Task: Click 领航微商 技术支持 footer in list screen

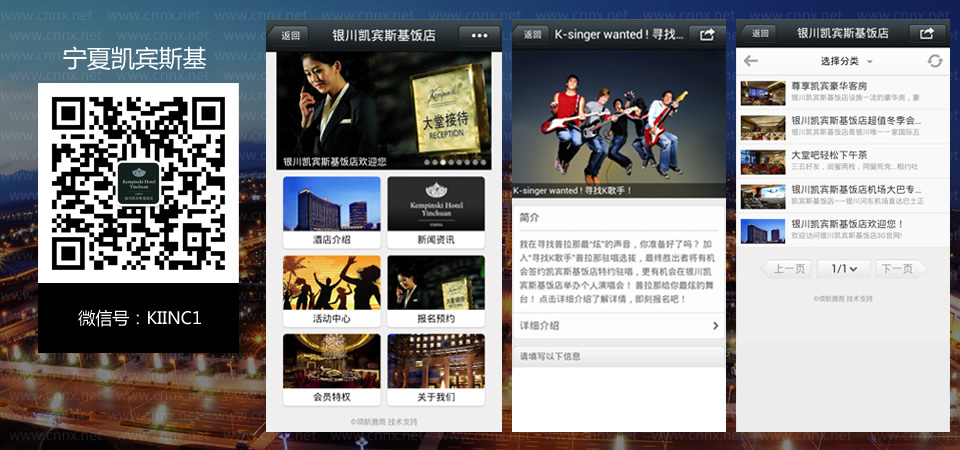Action: click(843, 299)
